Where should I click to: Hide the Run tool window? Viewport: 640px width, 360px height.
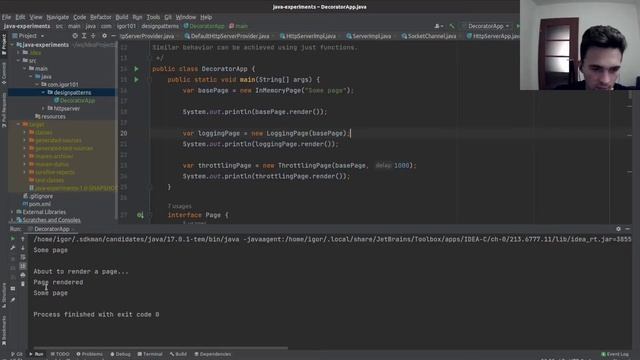click(x=627, y=229)
